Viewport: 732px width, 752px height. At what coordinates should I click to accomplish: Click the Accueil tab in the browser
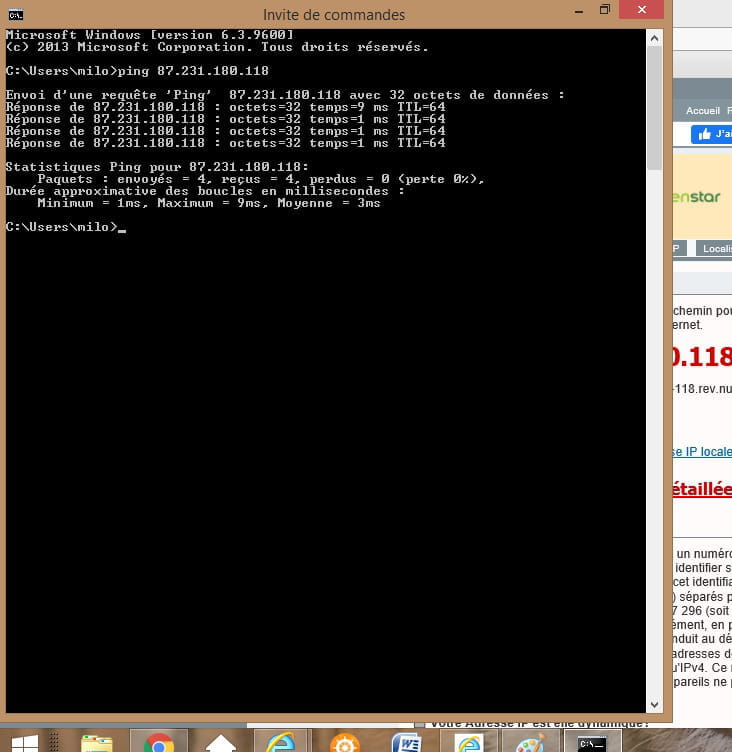click(x=703, y=111)
